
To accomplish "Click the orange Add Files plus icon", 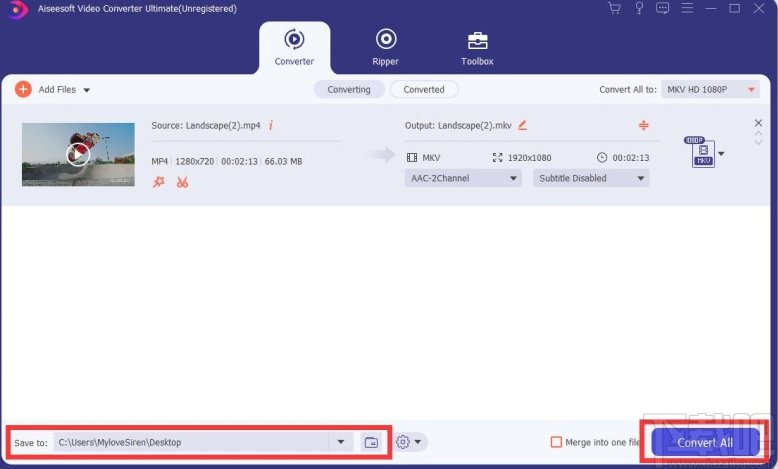I will coord(23,89).
